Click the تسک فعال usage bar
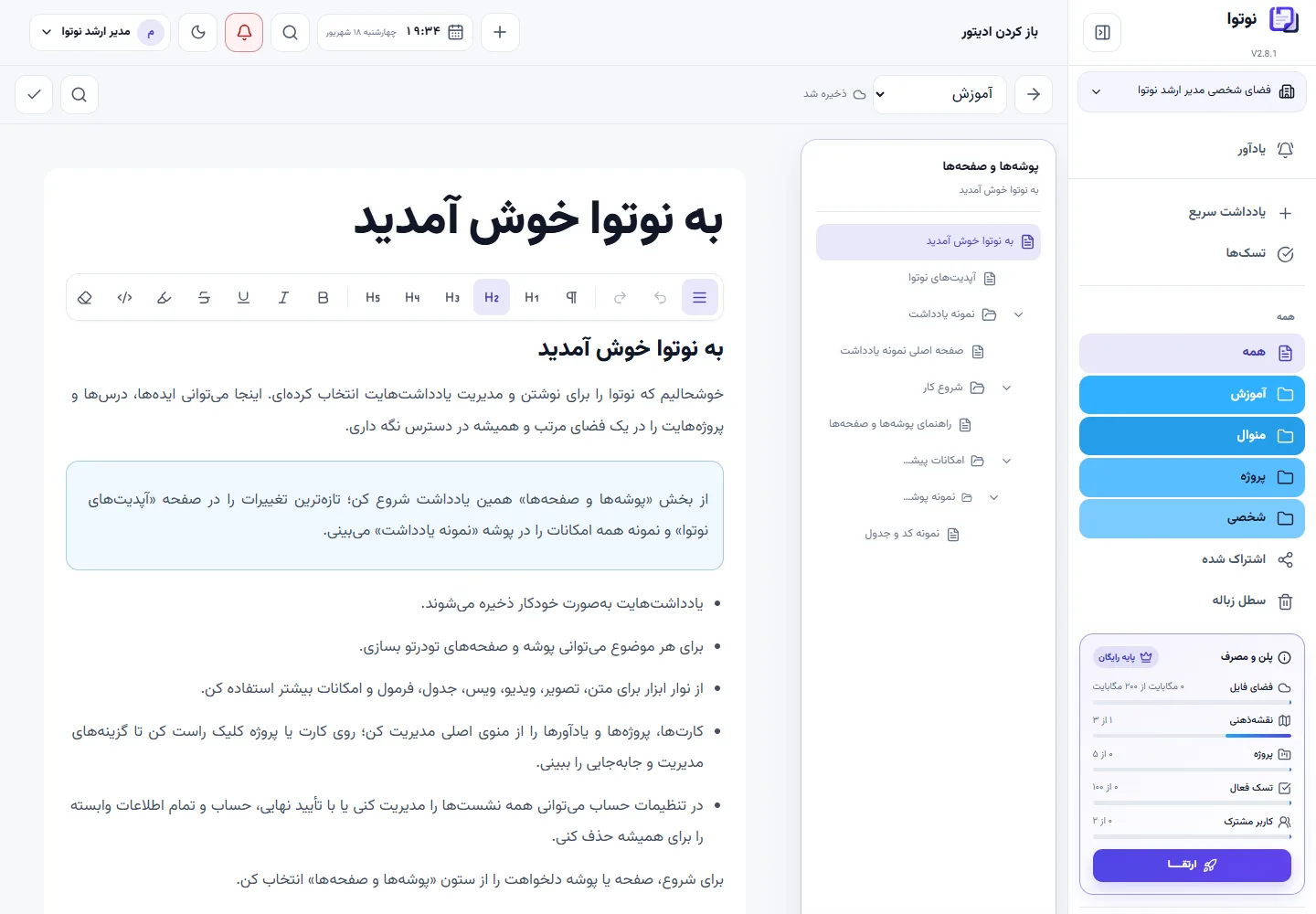Screen dimensions: 1316x914 1192,802
